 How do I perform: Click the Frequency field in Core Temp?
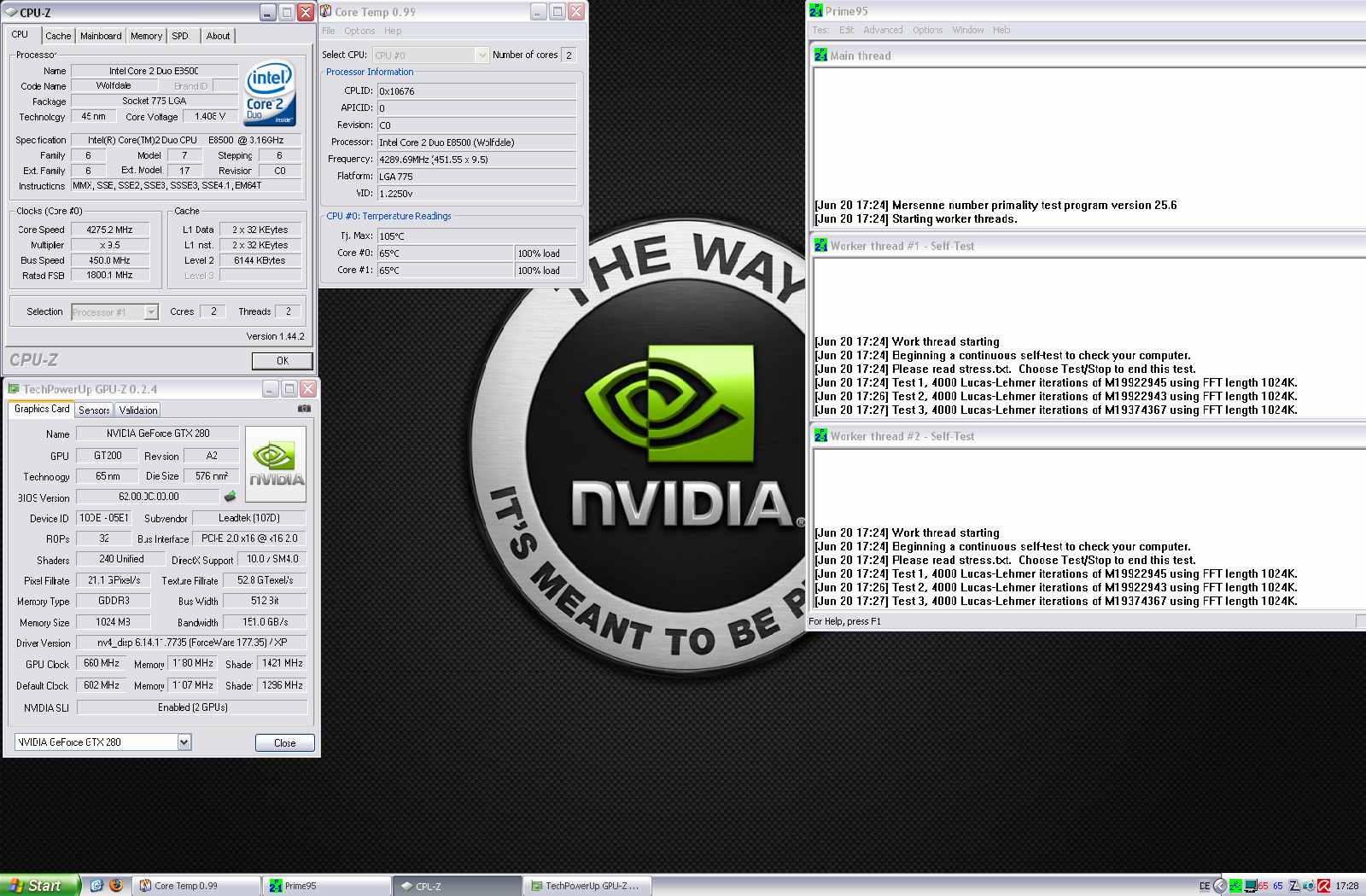click(x=476, y=160)
